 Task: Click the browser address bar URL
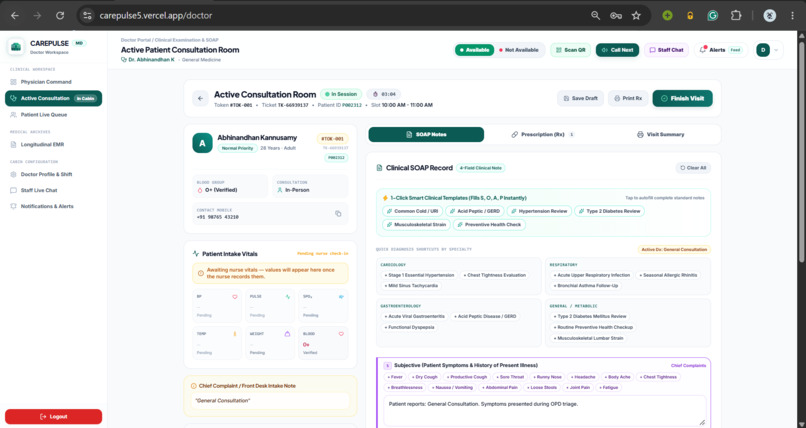155,15
